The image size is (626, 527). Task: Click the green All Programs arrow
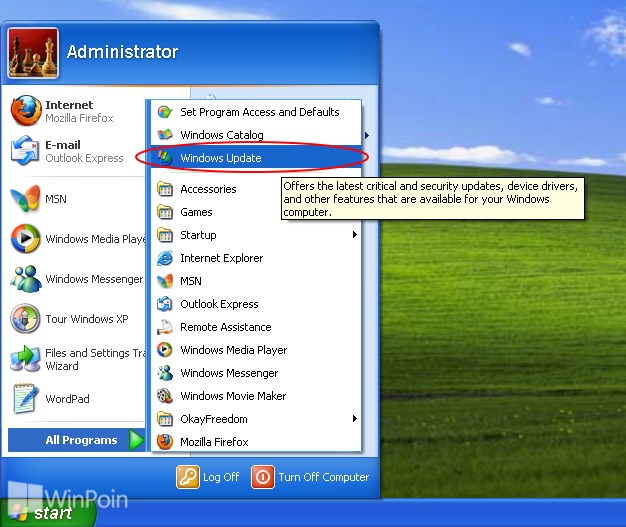(136, 440)
